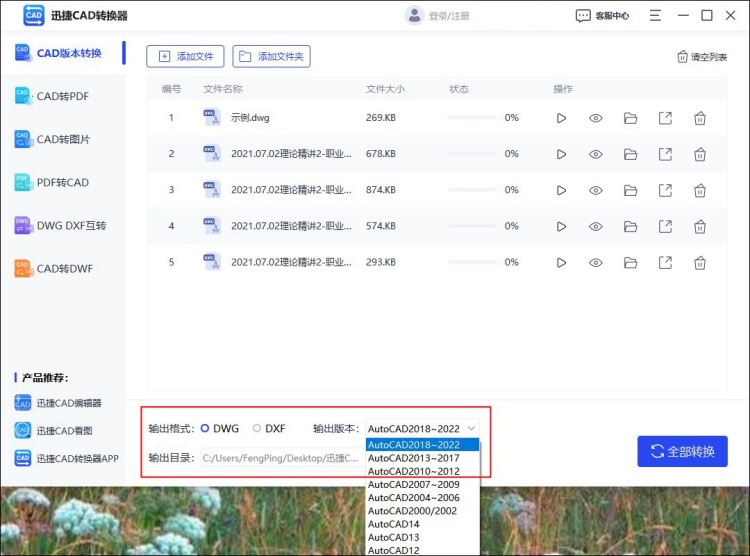Delete 示例.dwg from the list
Screen dimensions: 750x556
pos(700,118)
